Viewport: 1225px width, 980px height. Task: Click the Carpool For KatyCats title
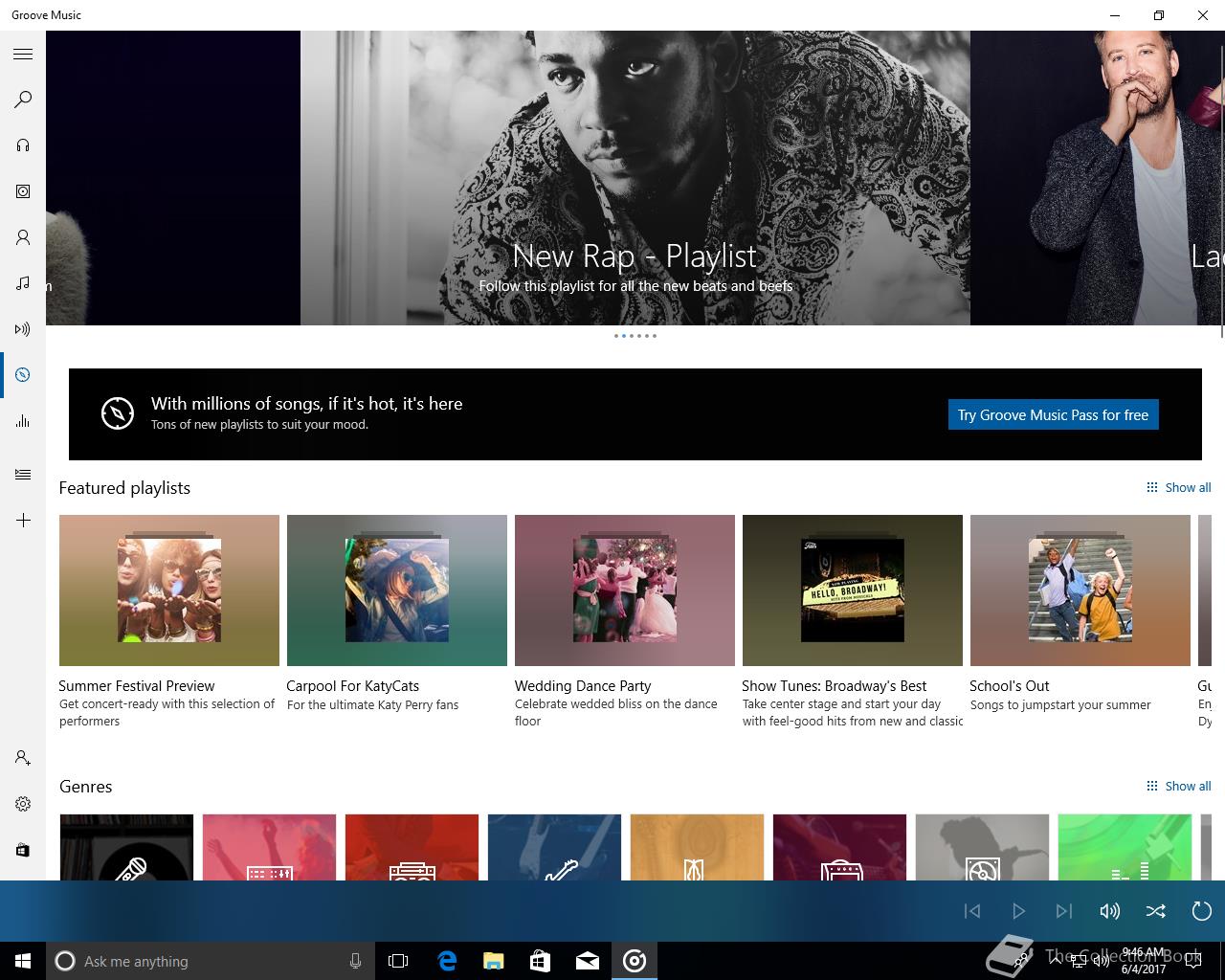pos(353,685)
